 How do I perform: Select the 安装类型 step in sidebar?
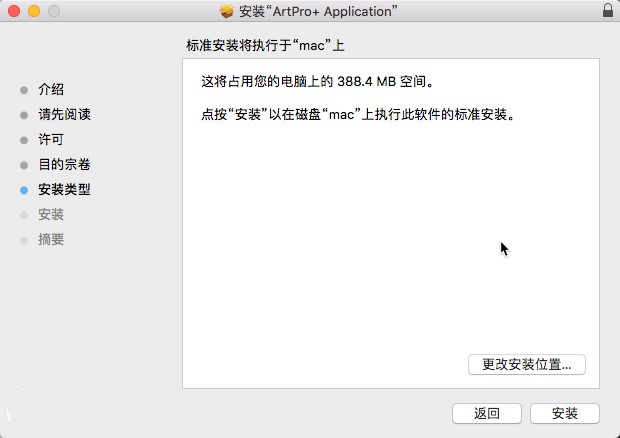point(64,190)
